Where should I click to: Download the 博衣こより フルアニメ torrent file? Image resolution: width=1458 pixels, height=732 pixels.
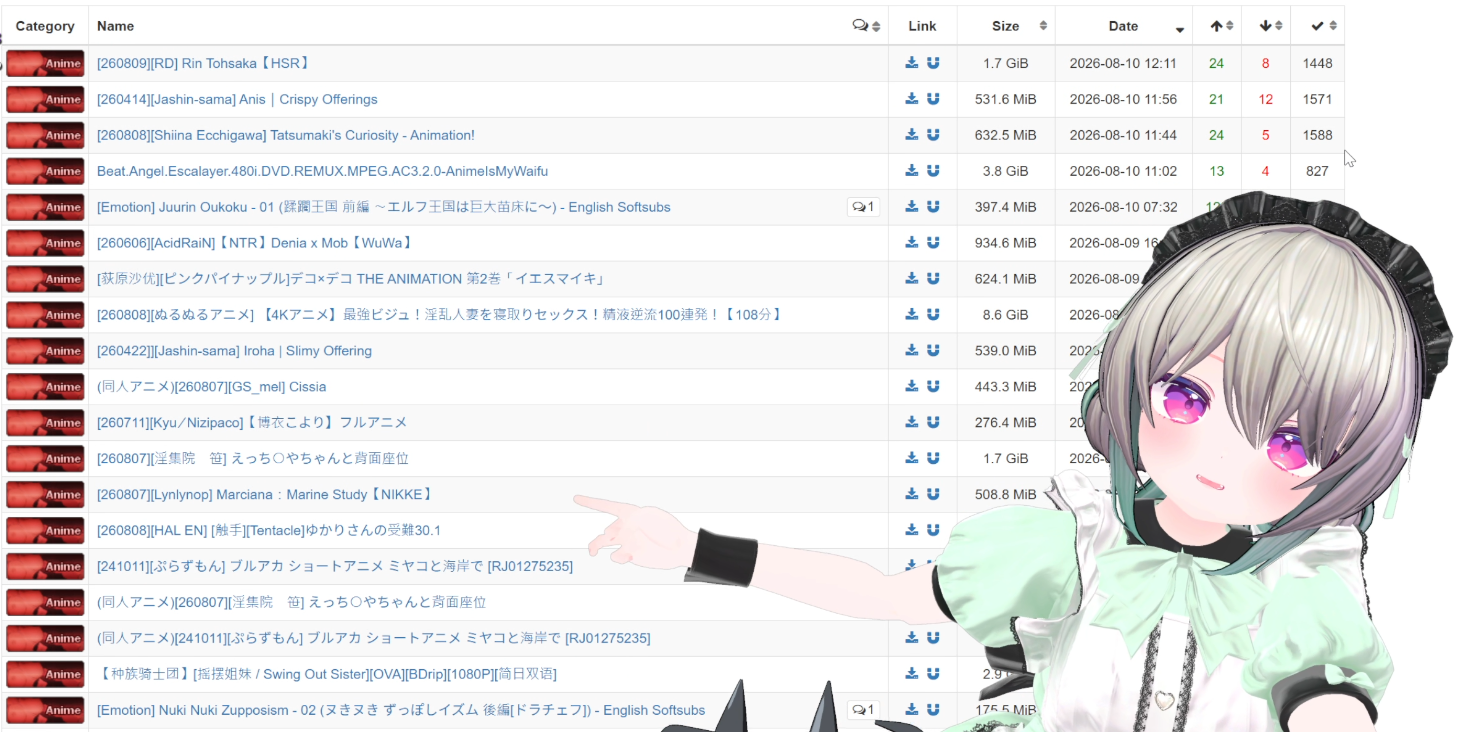coord(912,423)
